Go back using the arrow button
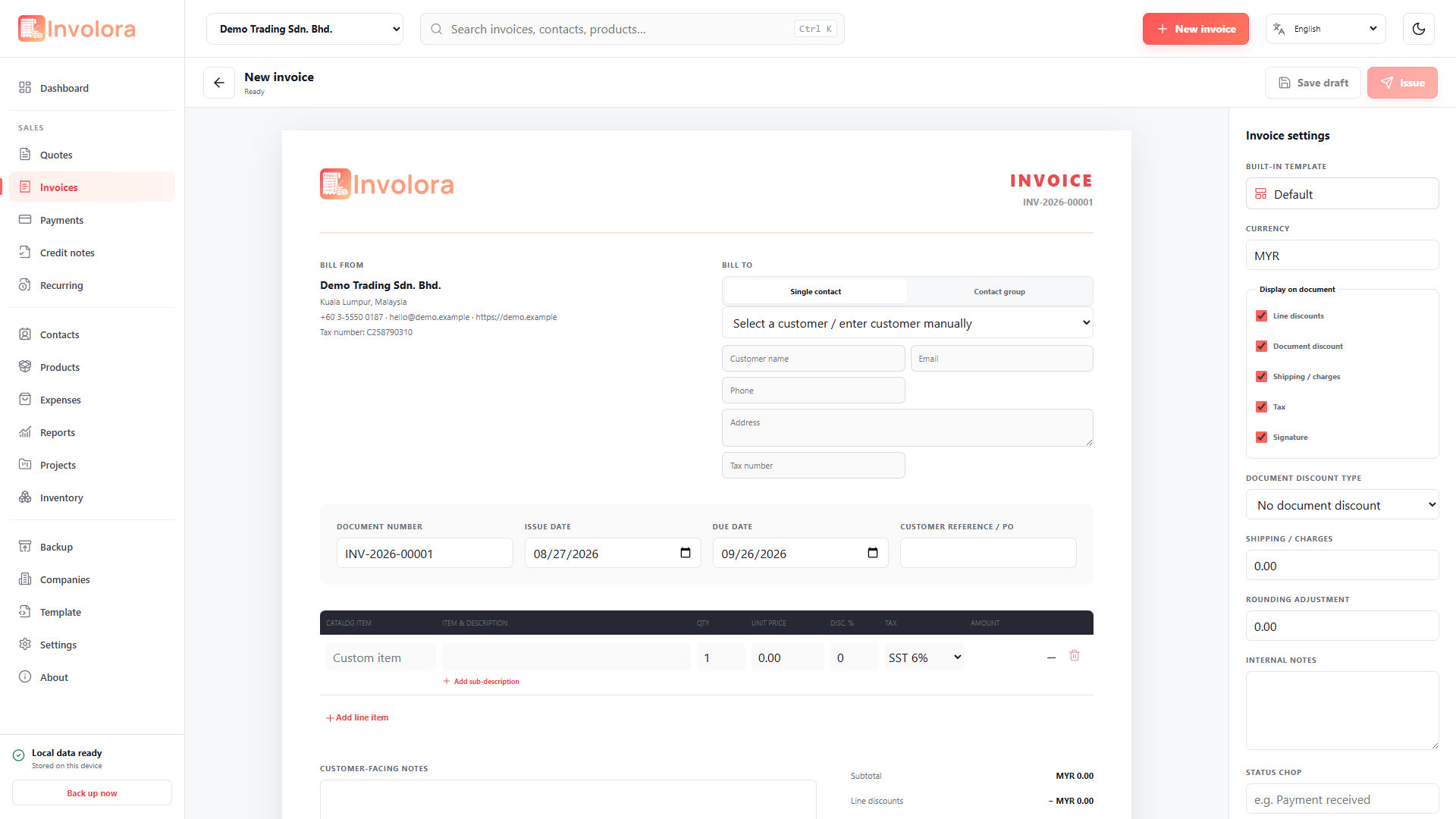The height and width of the screenshot is (819, 1456). click(219, 83)
